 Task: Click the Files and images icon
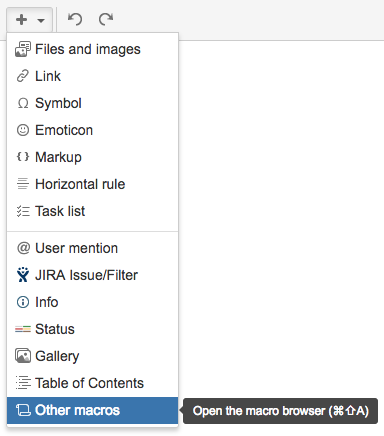coord(23,49)
